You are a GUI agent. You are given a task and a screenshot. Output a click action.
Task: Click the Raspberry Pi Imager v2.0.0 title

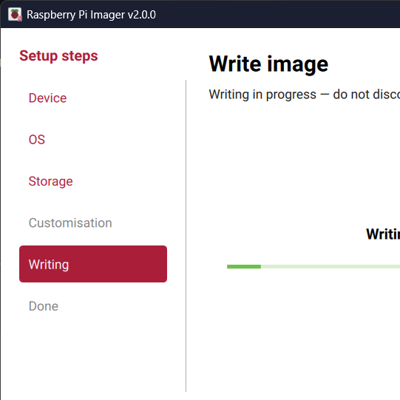(x=91, y=15)
